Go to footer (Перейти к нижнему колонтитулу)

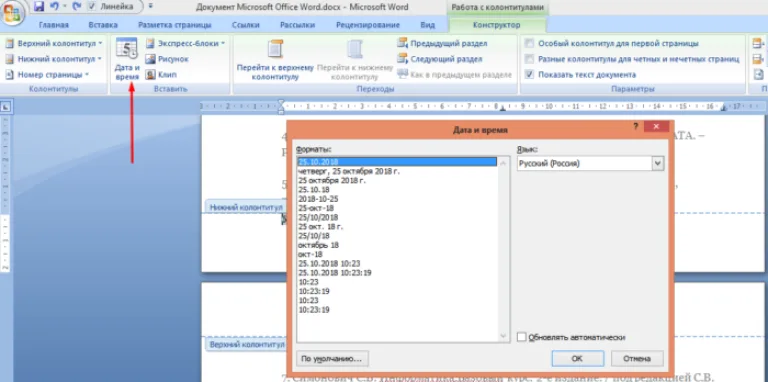[355, 59]
